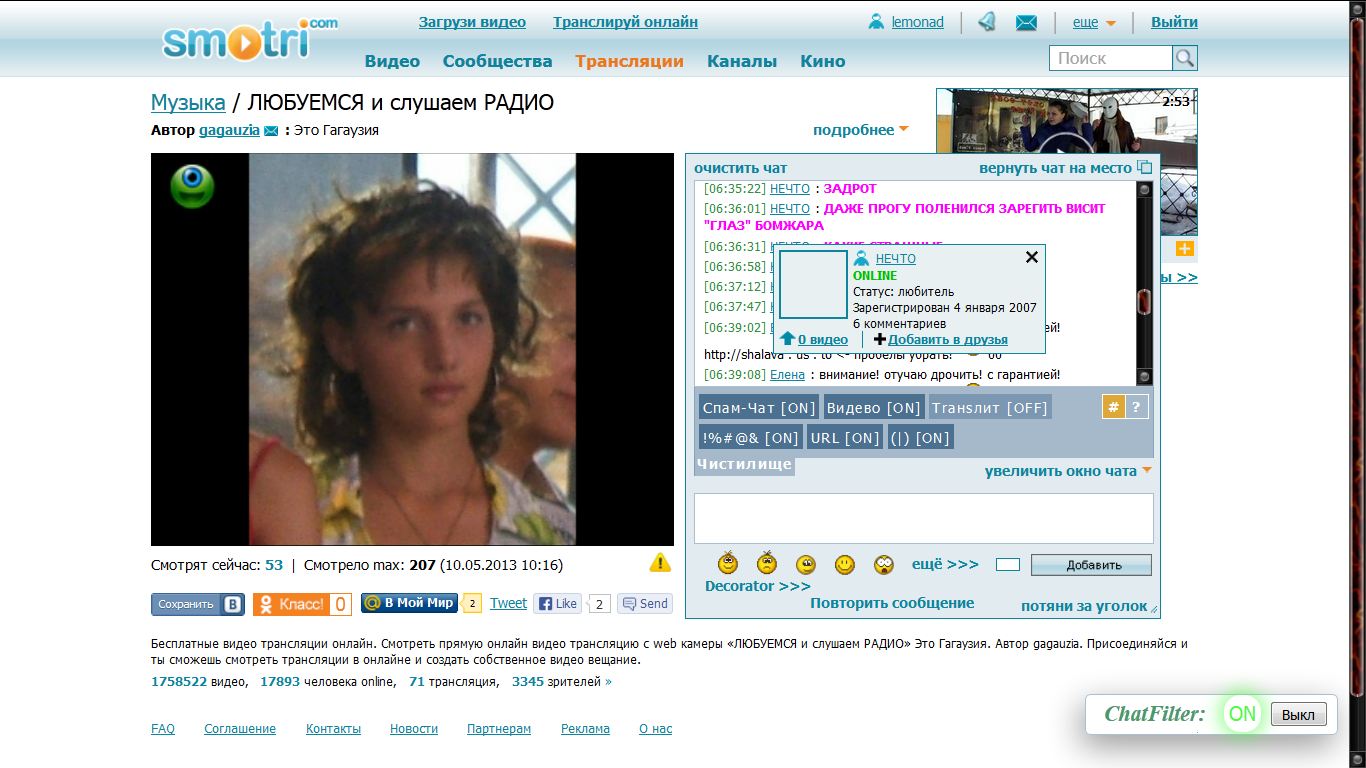Toggle Видево filter

pyautogui.click(x=874, y=407)
